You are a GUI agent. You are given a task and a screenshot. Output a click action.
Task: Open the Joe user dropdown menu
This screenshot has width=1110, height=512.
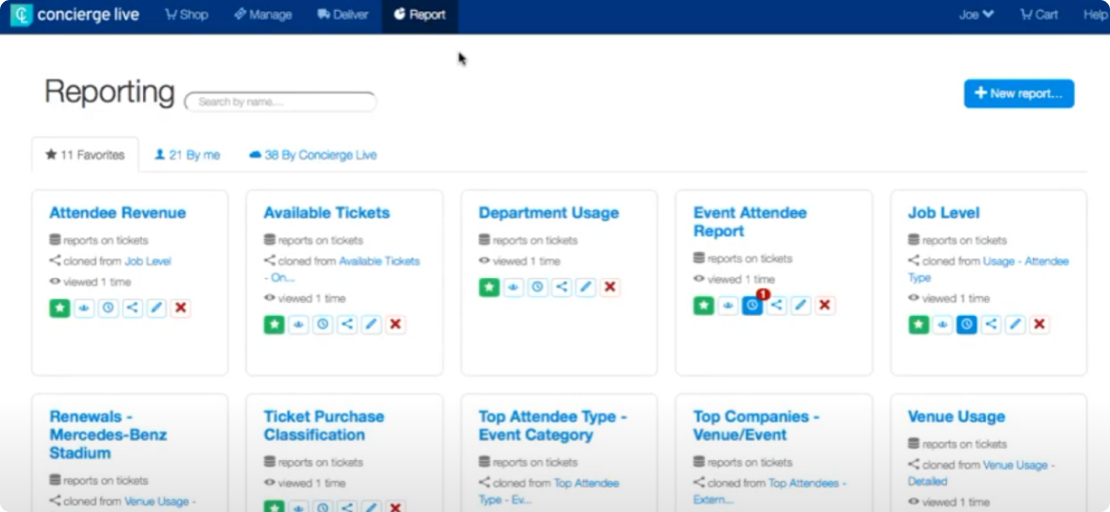click(x=976, y=15)
